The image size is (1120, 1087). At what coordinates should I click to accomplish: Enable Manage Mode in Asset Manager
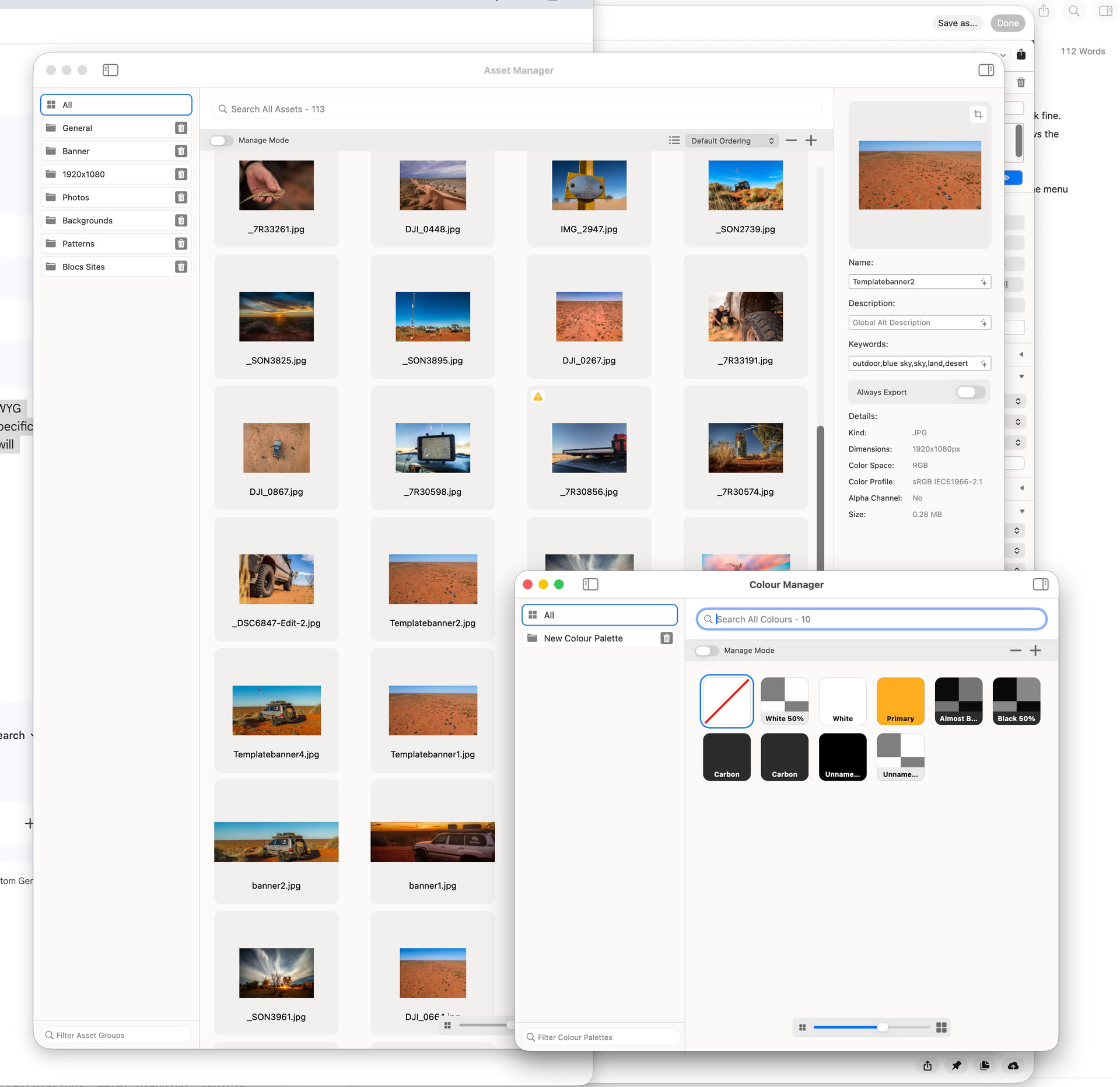click(222, 140)
